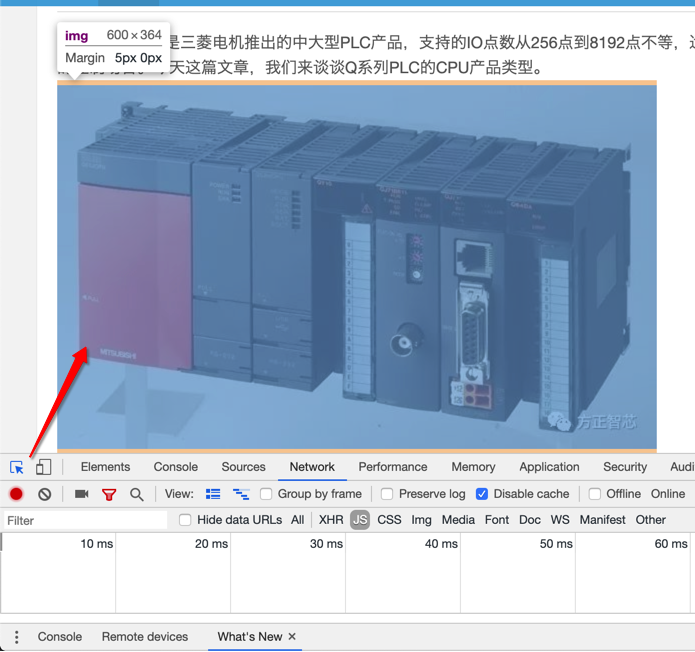This screenshot has width=695, height=652.
Task: Switch to the Memory tab
Action: click(x=473, y=467)
